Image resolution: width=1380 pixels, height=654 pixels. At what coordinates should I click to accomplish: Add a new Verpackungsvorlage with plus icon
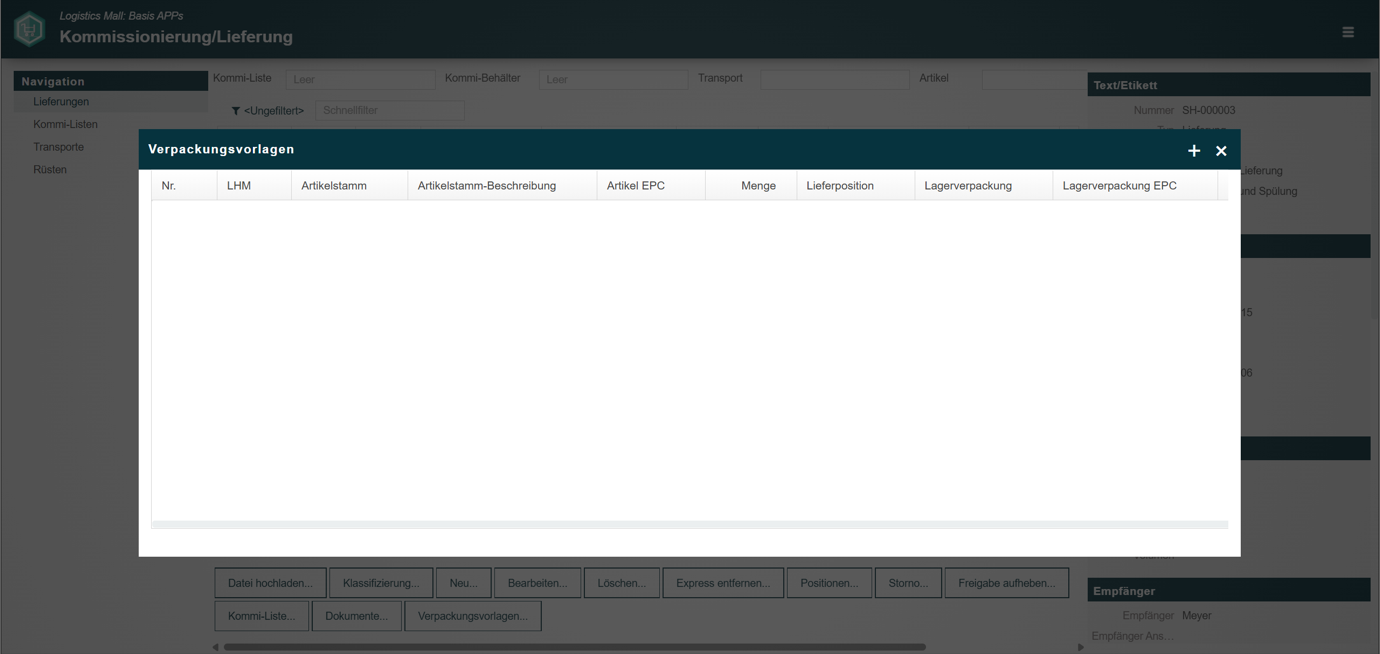[x=1194, y=151]
